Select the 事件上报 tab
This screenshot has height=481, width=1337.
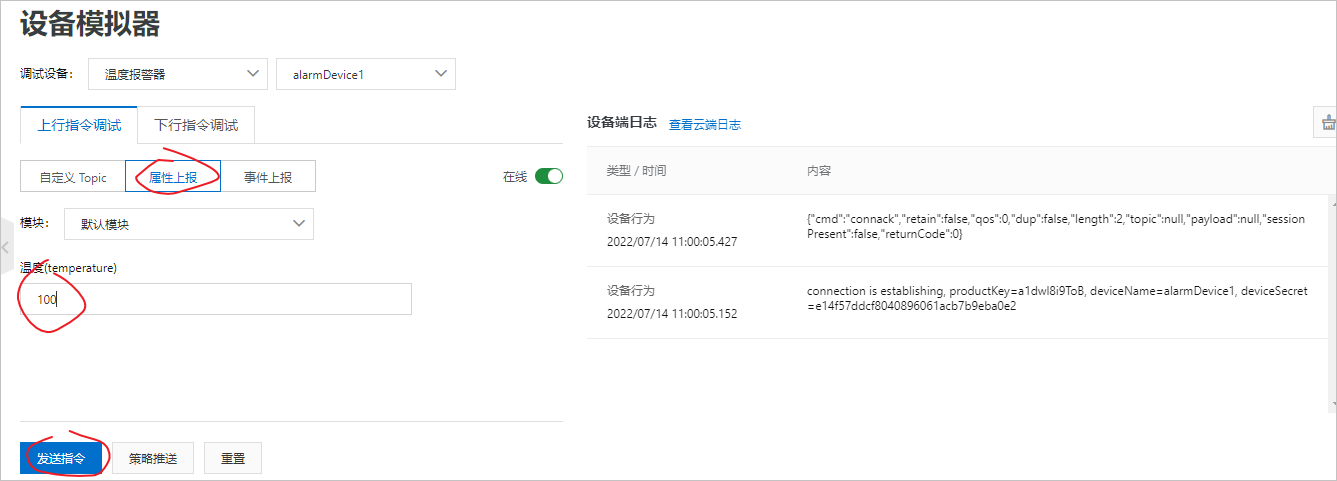[268, 176]
